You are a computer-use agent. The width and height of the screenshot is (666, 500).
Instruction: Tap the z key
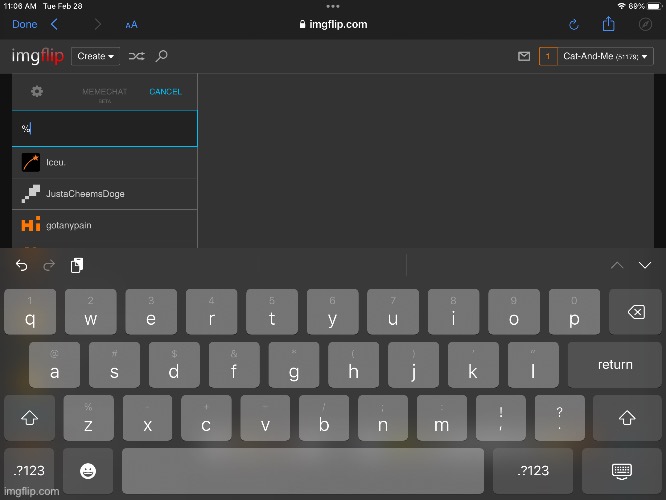(x=88, y=418)
